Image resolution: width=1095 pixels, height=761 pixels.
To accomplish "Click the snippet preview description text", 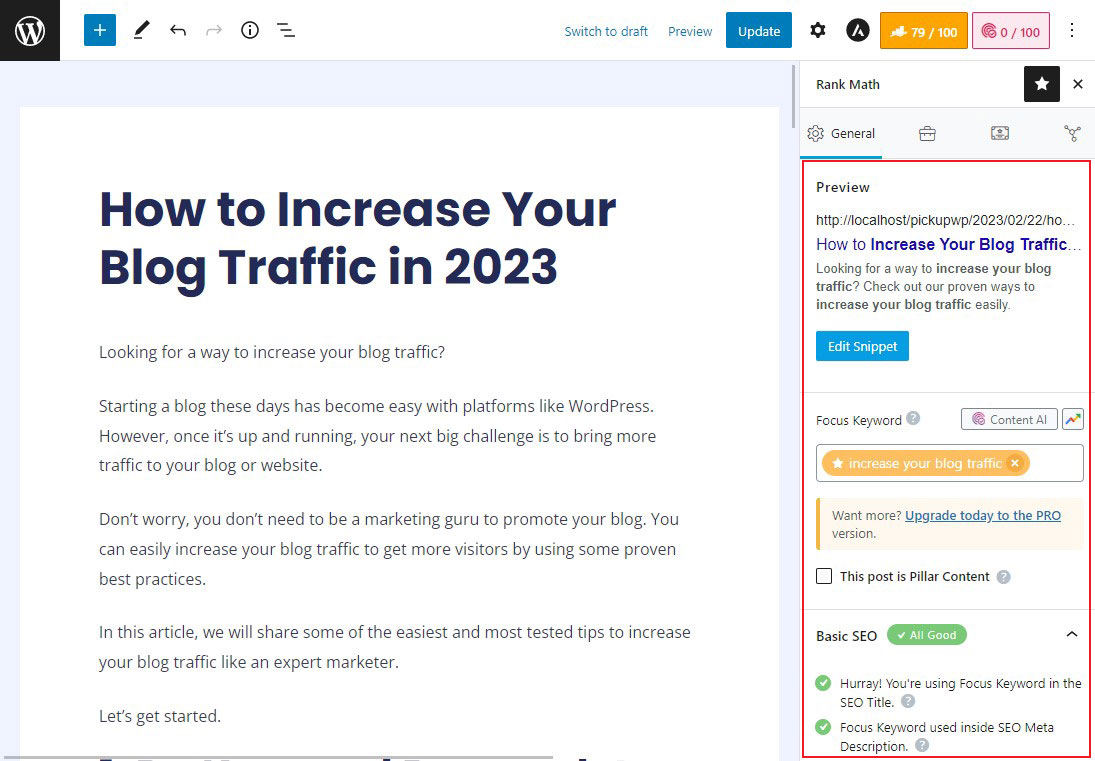I will coord(934,286).
